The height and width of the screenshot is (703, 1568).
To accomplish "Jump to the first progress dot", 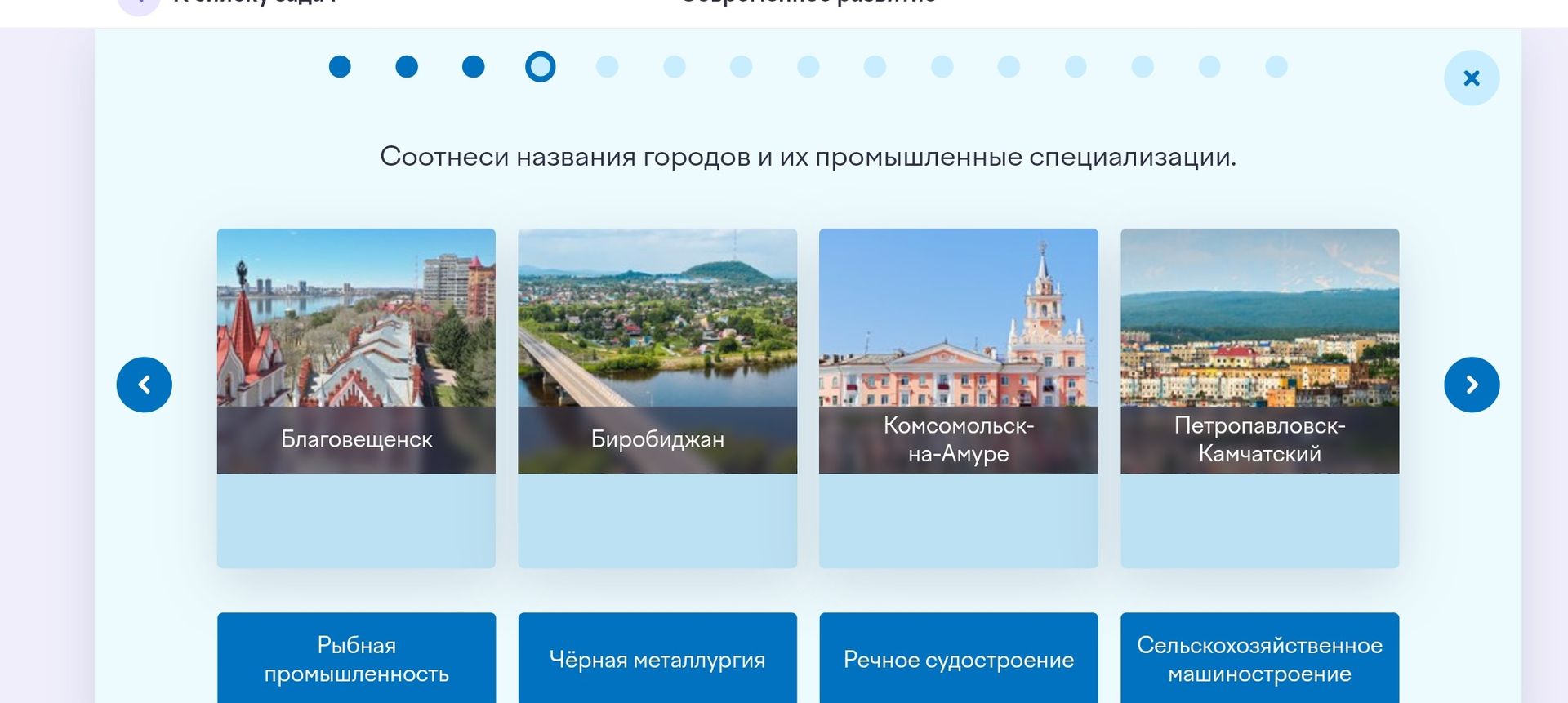I will [x=340, y=67].
